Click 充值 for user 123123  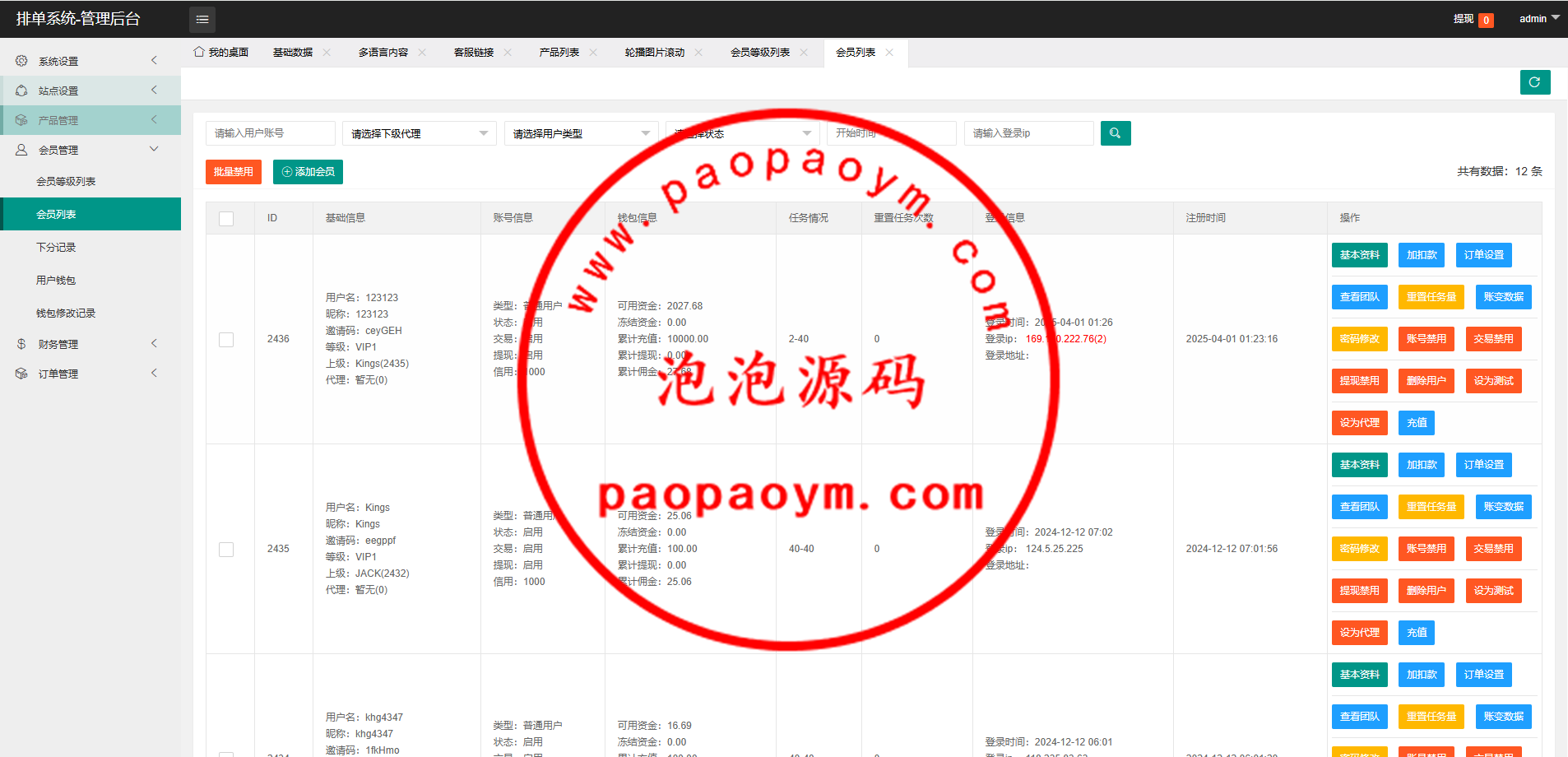coord(1417,423)
